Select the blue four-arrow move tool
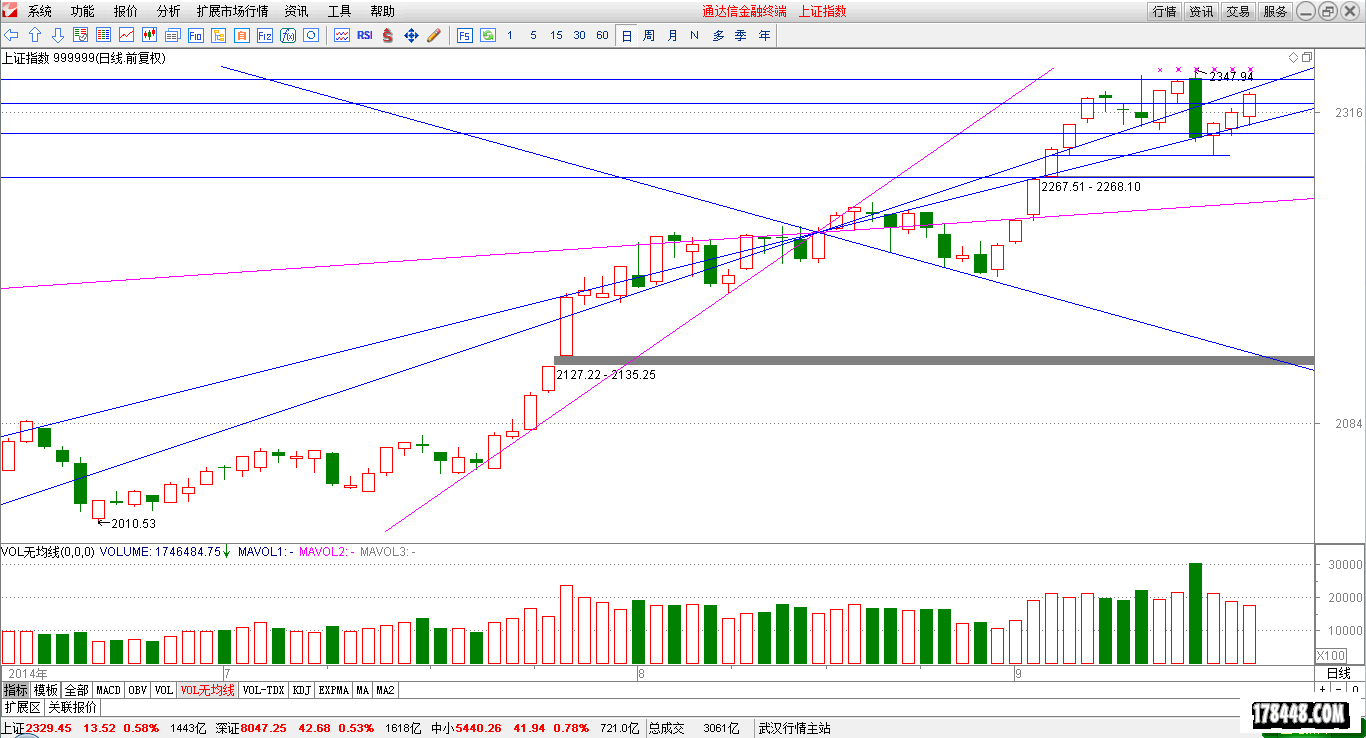The image size is (1366, 738). (x=410, y=35)
